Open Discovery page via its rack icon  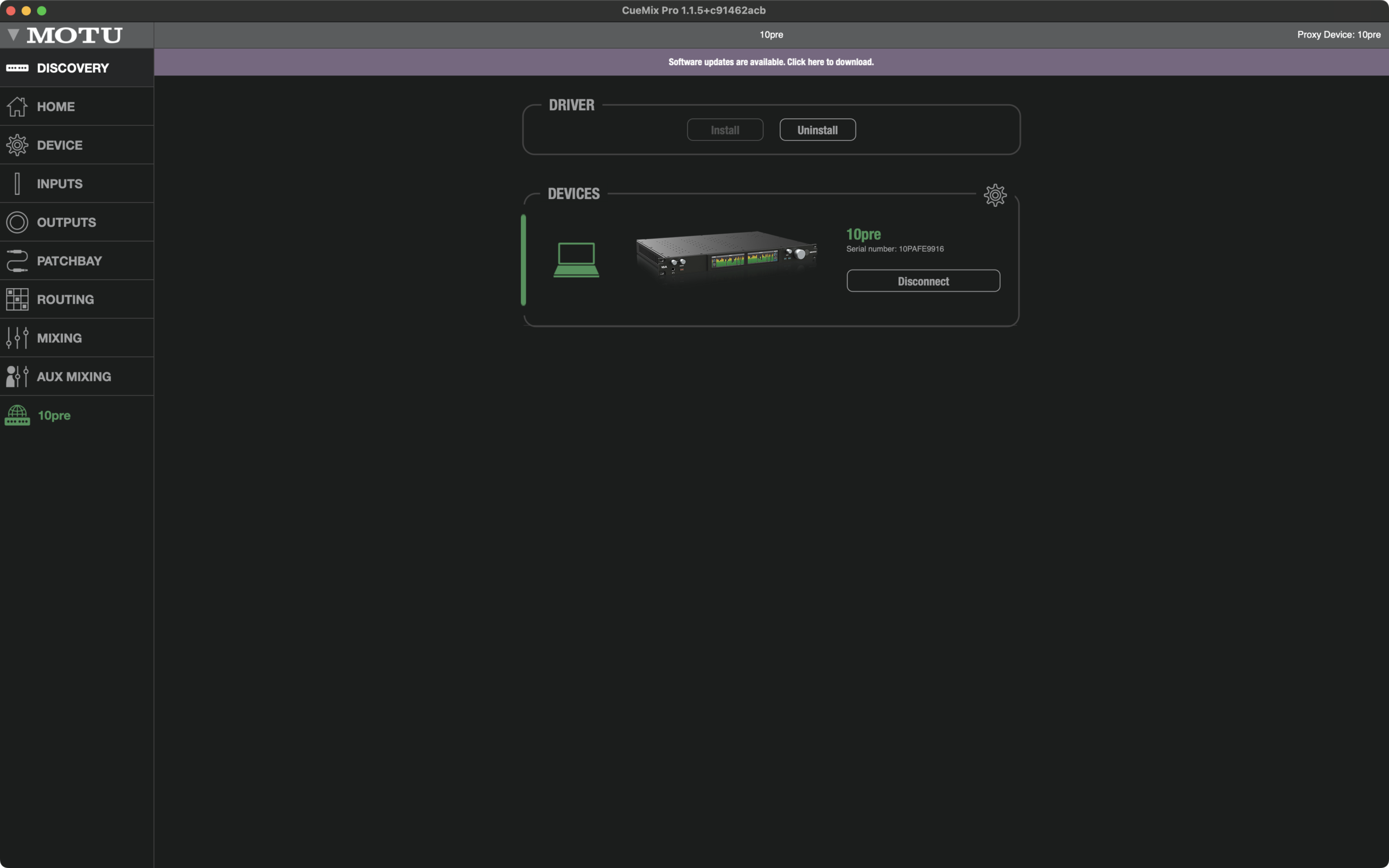(17, 68)
